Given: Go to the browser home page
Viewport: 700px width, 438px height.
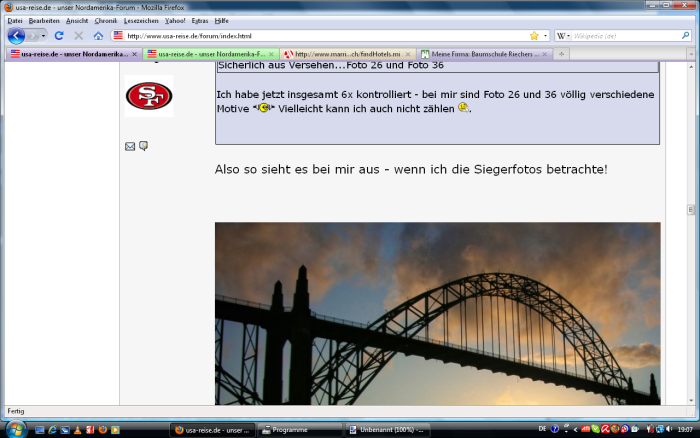Looking at the screenshot, I should pyautogui.click(x=98, y=35).
